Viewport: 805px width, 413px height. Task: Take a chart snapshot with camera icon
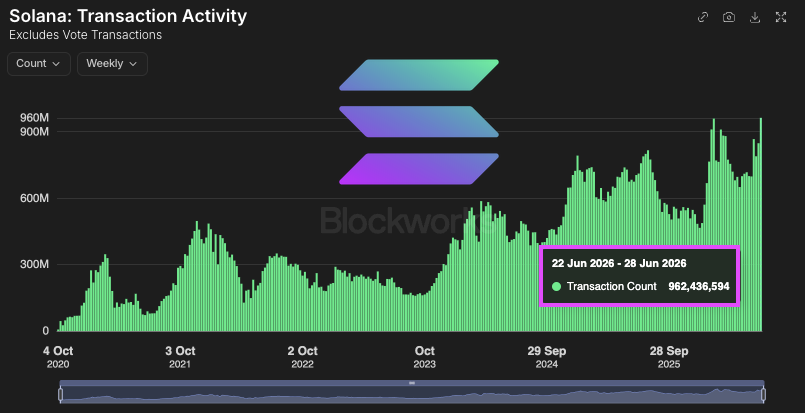(729, 17)
